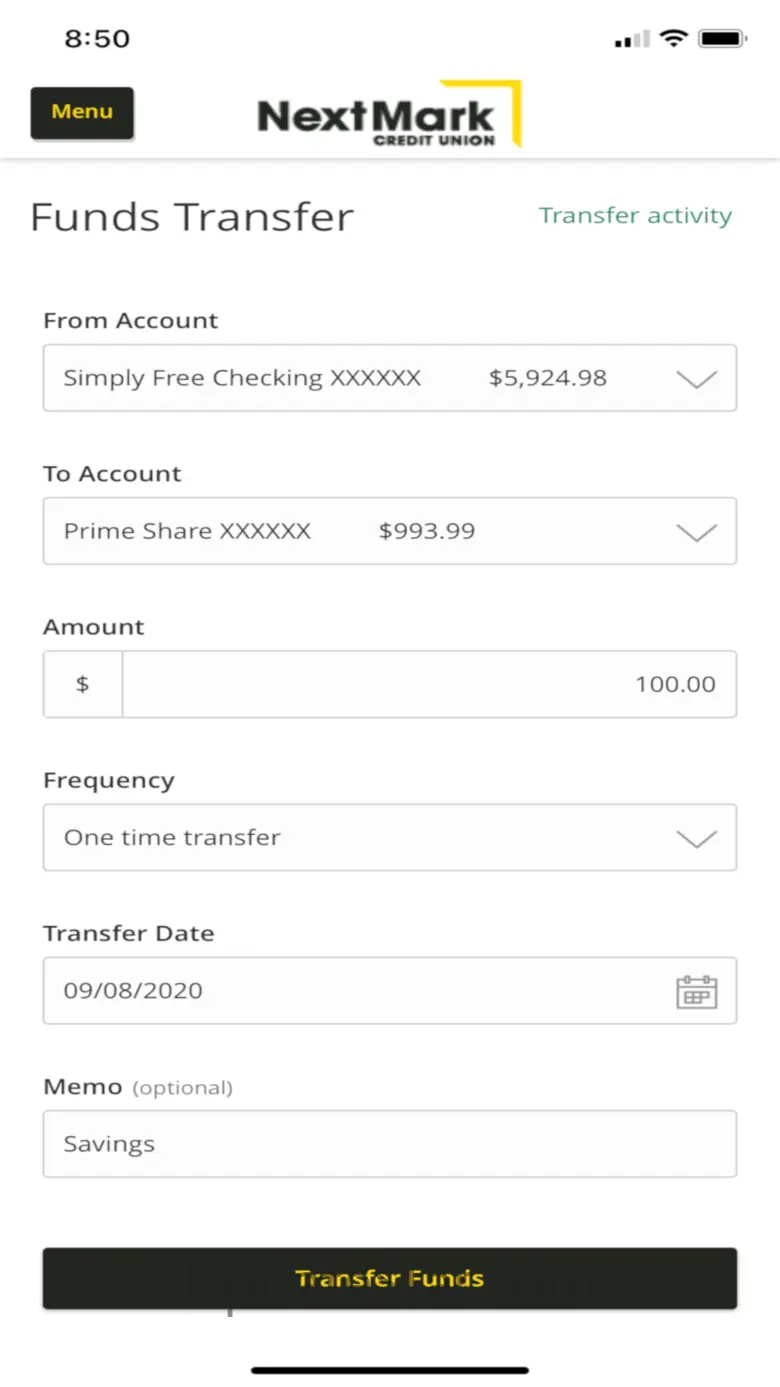The width and height of the screenshot is (780, 1387).
Task: Expand the Frequency chevron arrow
Action: (x=697, y=838)
